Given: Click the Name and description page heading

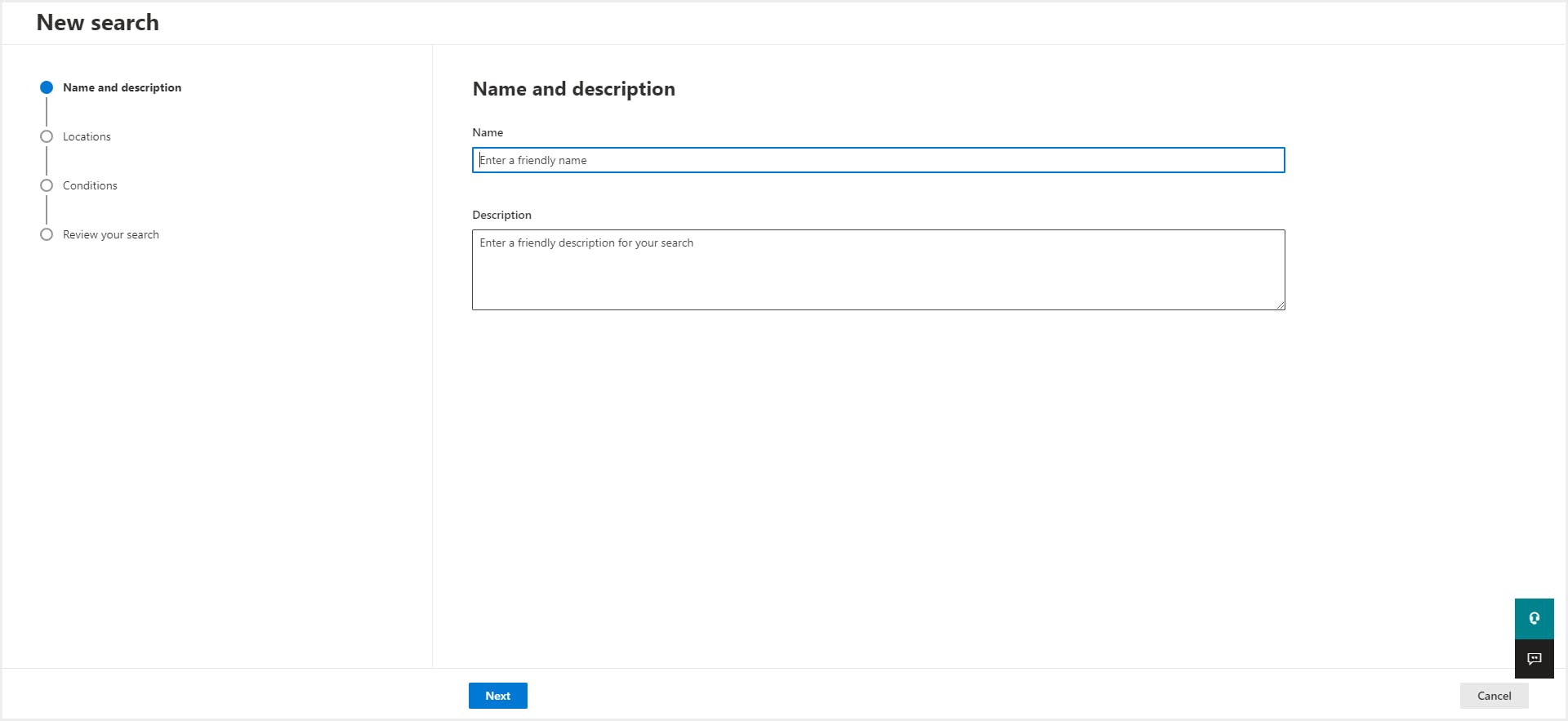Looking at the screenshot, I should 573,89.
